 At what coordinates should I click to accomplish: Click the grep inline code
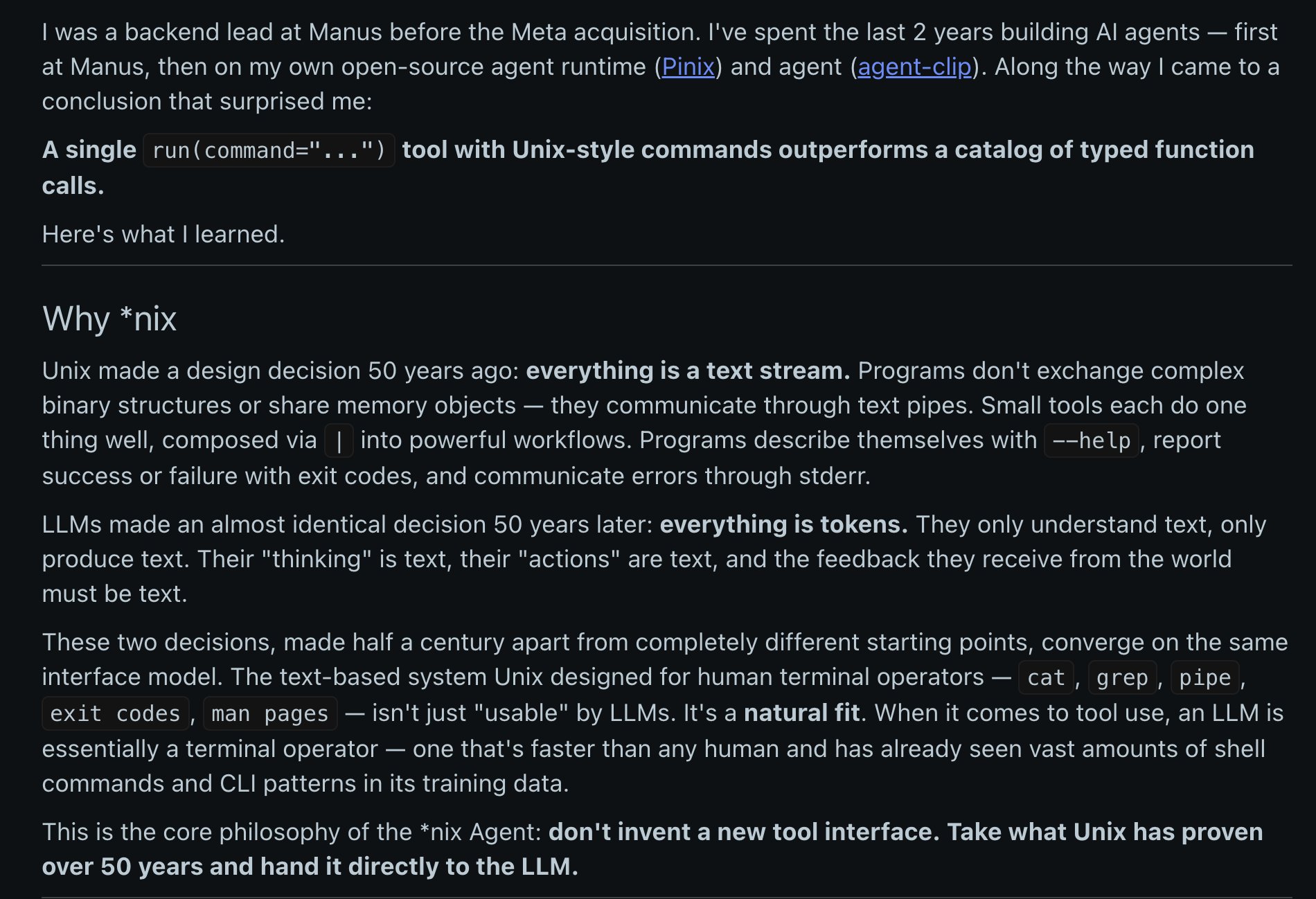click(x=1122, y=678)
